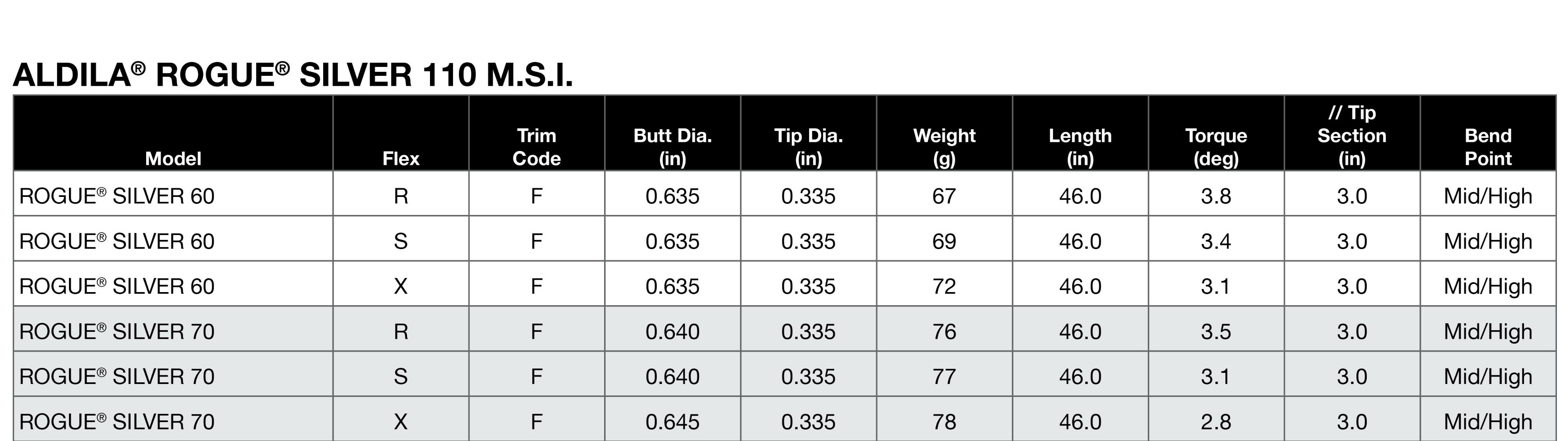Select the Bend Point column header
This screenshot has width=1568, height=441.
point(1488,146)
